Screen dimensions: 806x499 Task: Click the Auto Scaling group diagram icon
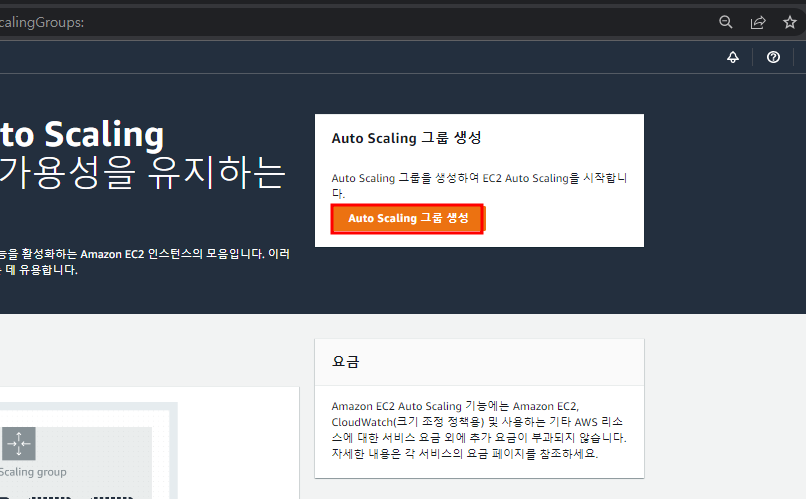point(19,443)
